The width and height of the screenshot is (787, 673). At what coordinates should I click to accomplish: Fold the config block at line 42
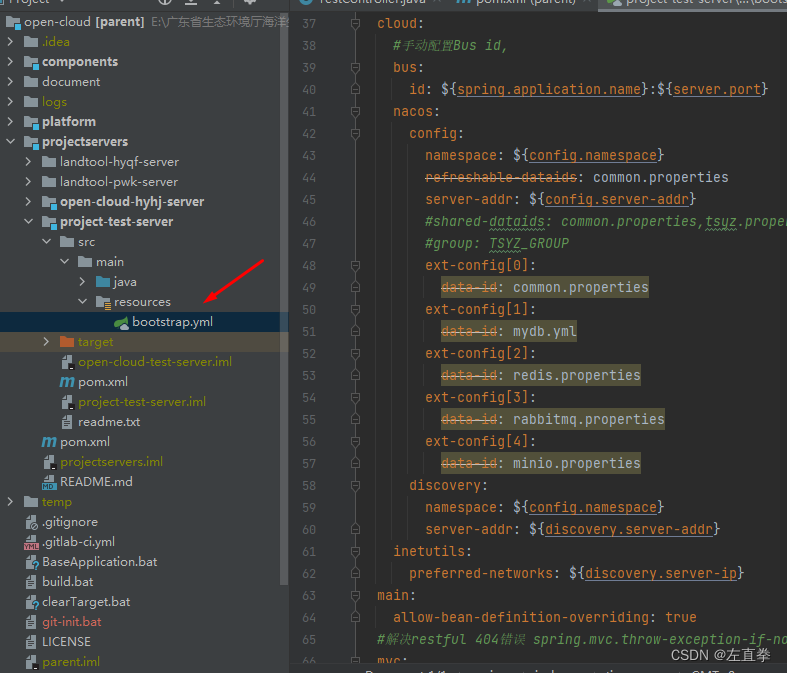coord(355,133)
